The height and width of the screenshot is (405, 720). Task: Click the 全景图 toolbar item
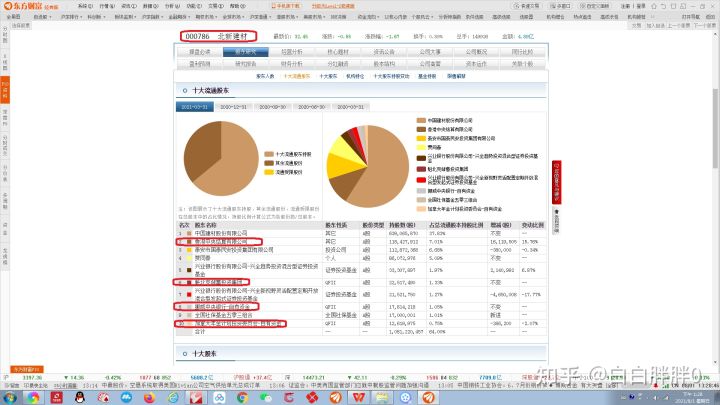[13, 17]
